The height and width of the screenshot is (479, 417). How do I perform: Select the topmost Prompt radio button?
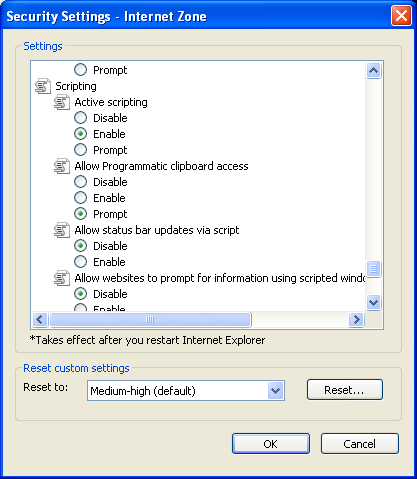[x=80, y=70]
